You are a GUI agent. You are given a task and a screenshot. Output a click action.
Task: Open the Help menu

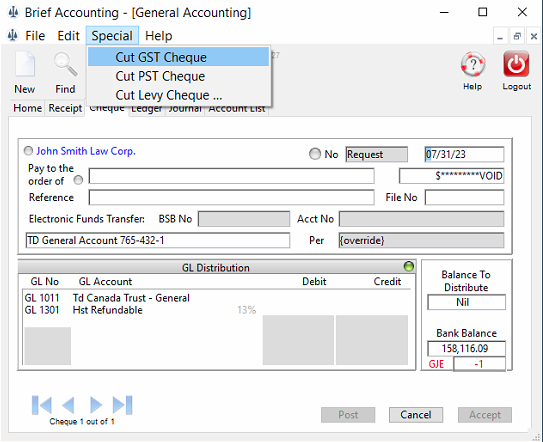tap(159, 36)
